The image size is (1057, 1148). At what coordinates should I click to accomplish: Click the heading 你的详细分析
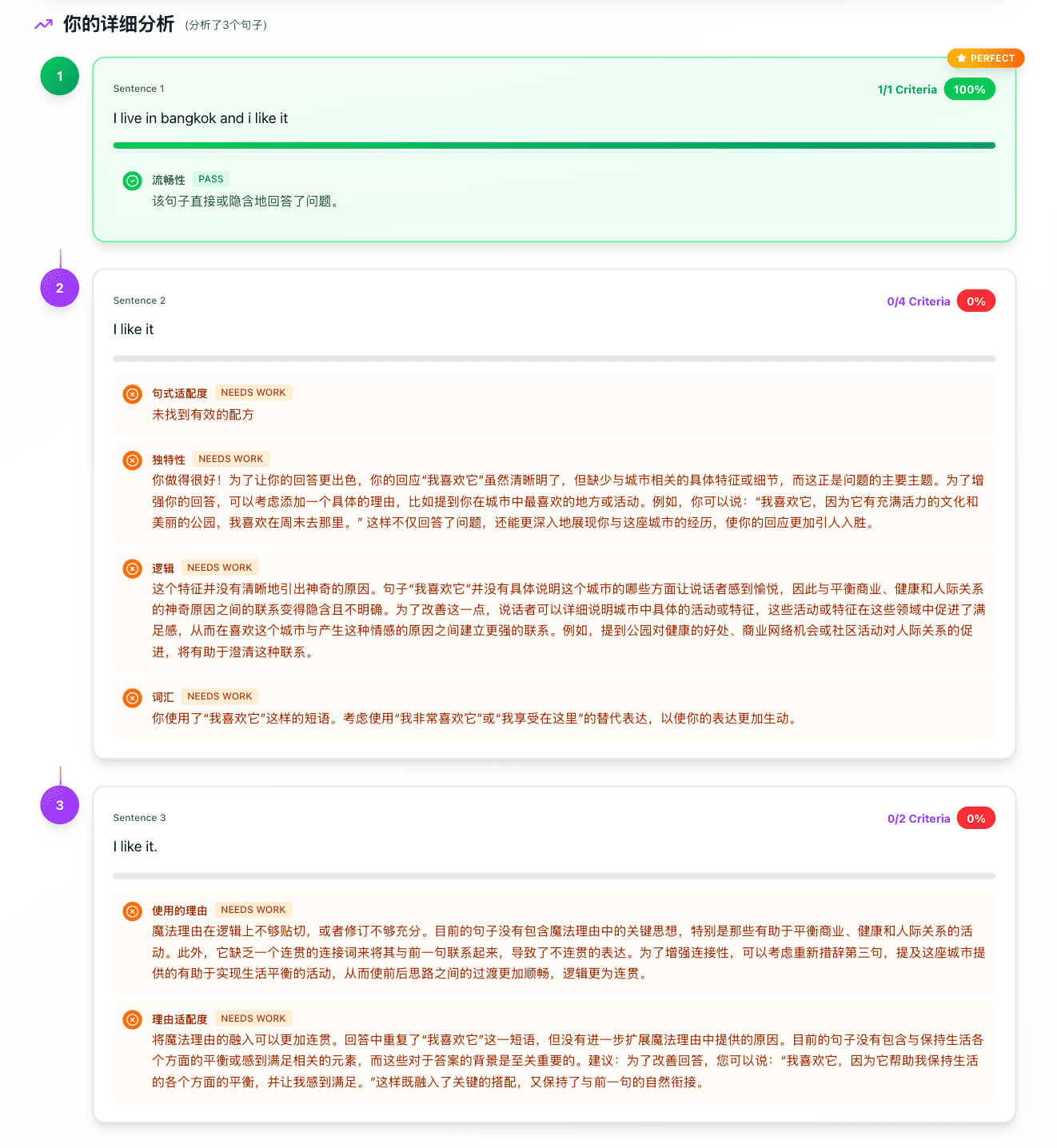tap(118, 24)
